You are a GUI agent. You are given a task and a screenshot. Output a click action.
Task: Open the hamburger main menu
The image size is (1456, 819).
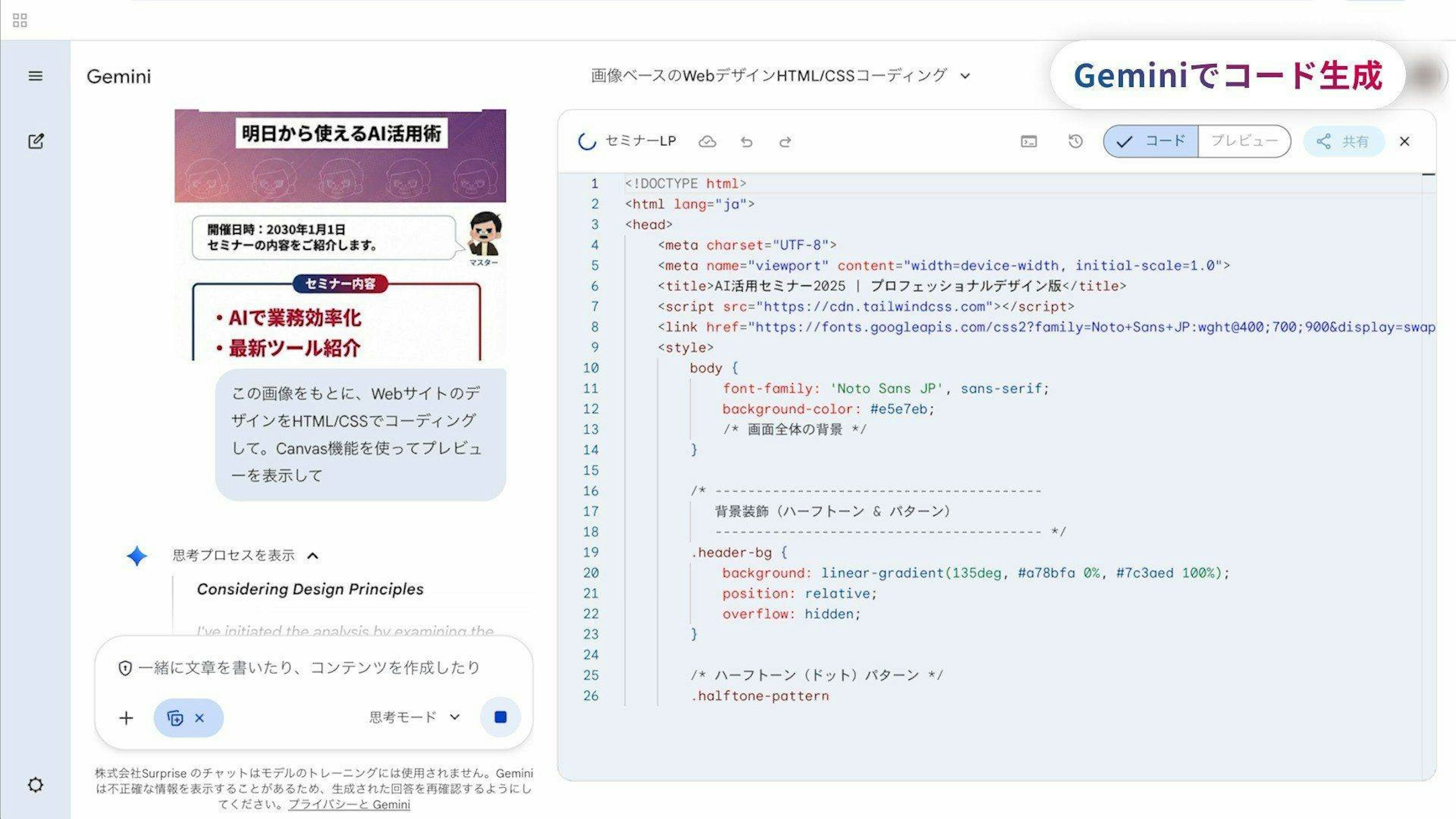[x=35, y=76]
